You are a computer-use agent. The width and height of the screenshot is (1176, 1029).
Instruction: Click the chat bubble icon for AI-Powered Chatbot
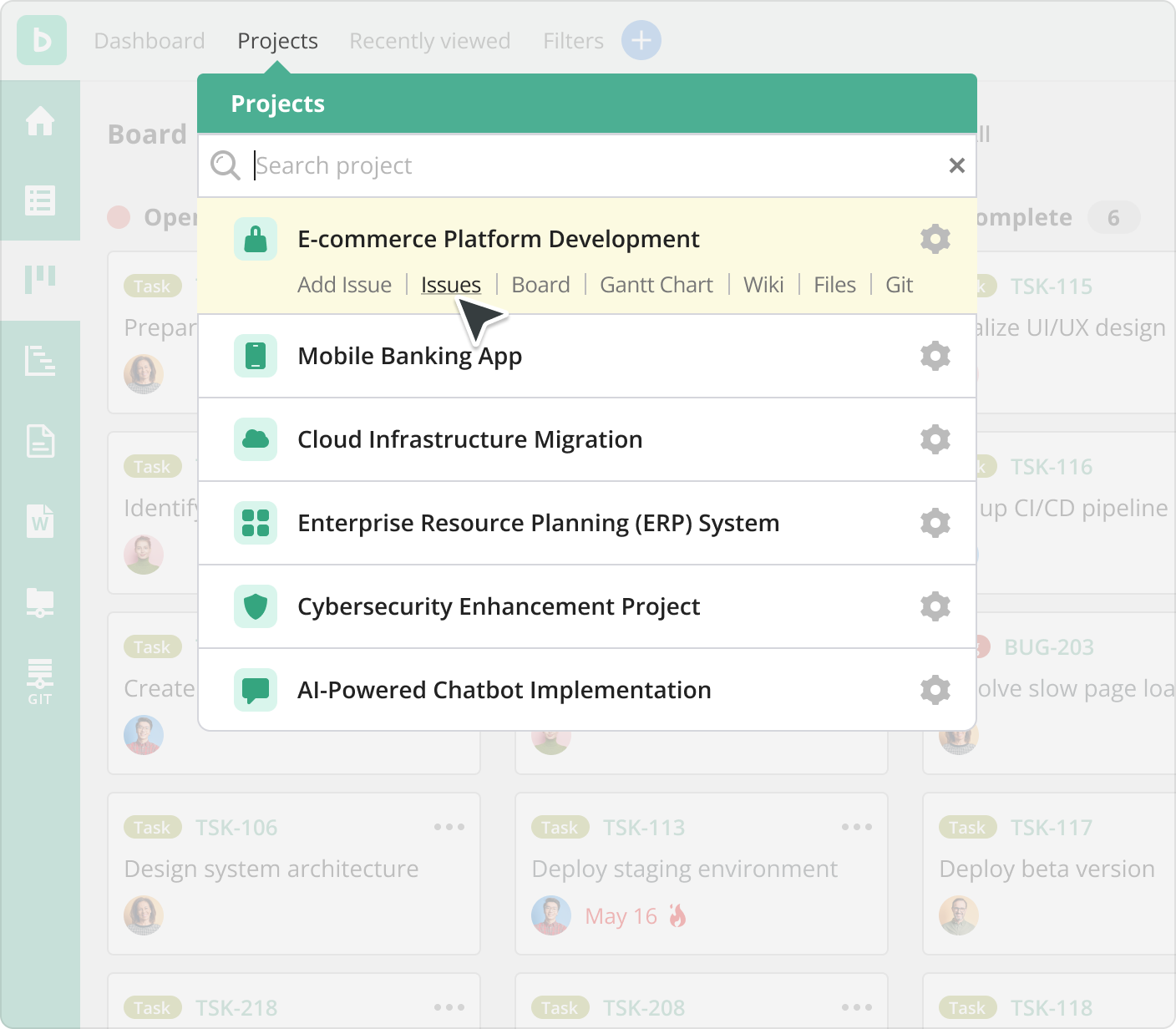256,690
